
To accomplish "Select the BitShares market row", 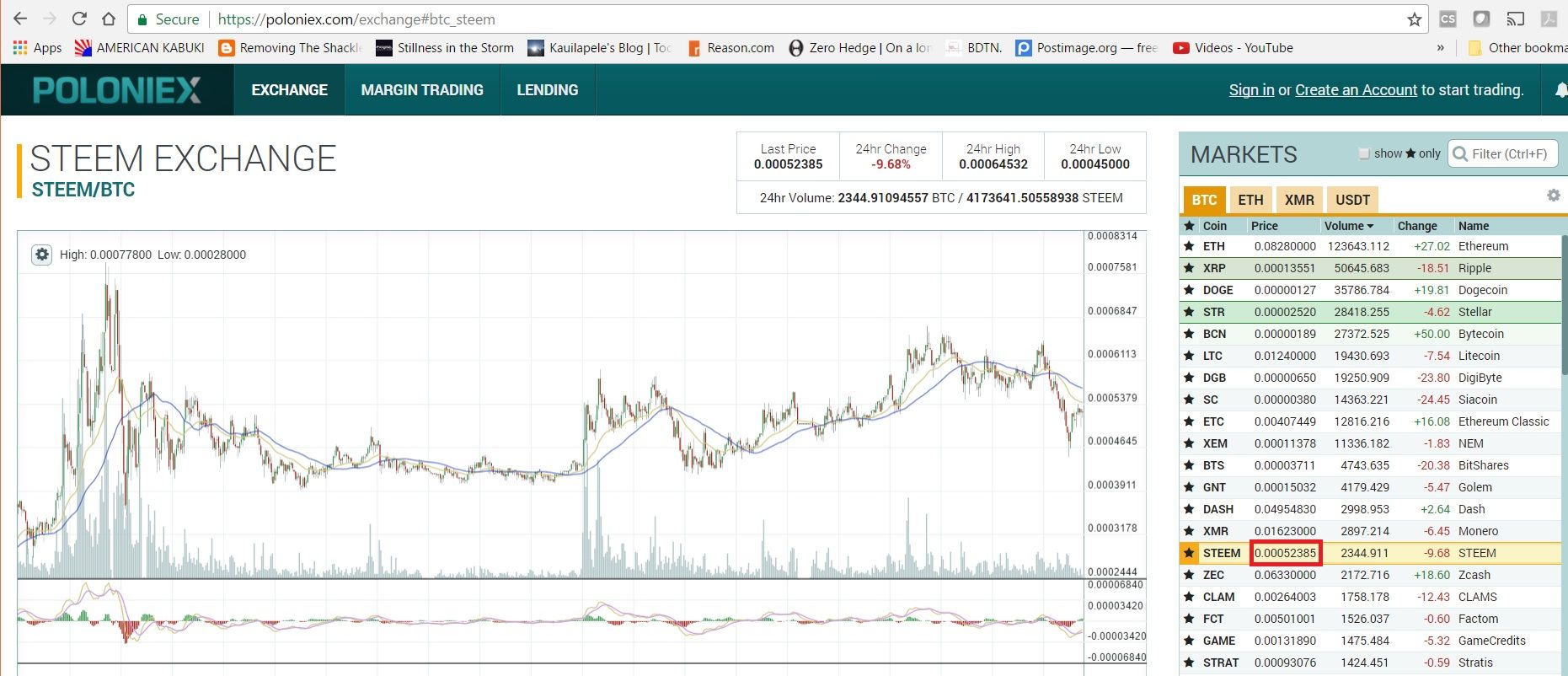I will [x=1370, y=465].
